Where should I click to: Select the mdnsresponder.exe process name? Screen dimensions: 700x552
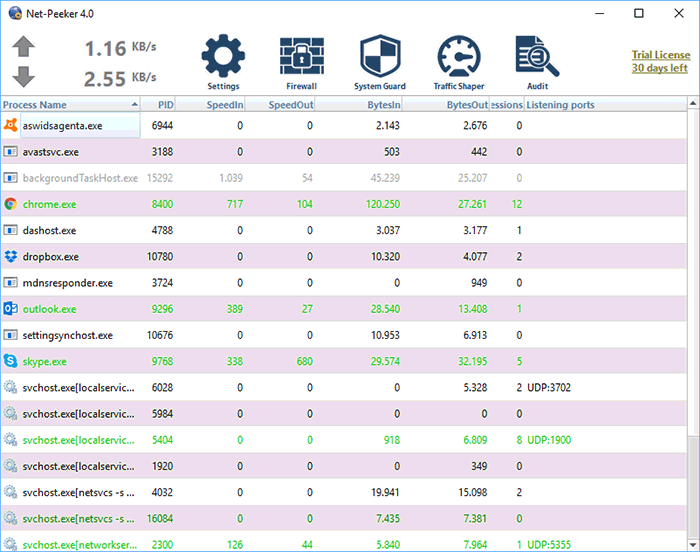(68, 283)
